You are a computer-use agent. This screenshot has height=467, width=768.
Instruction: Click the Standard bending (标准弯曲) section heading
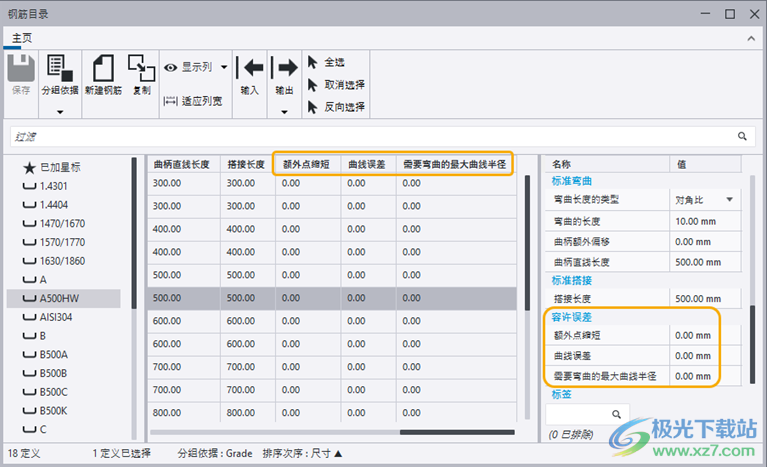(x=572, y=181)
